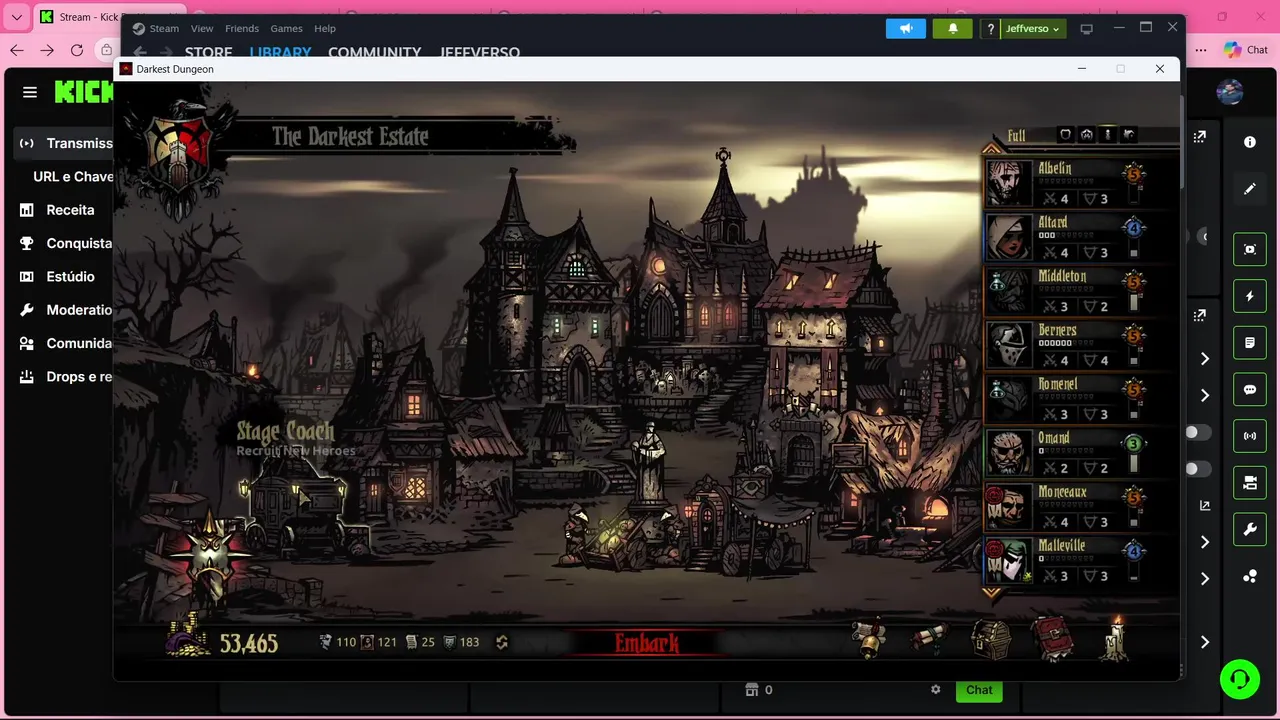Click settings gear next to Chat button

(x=936, y=690)
